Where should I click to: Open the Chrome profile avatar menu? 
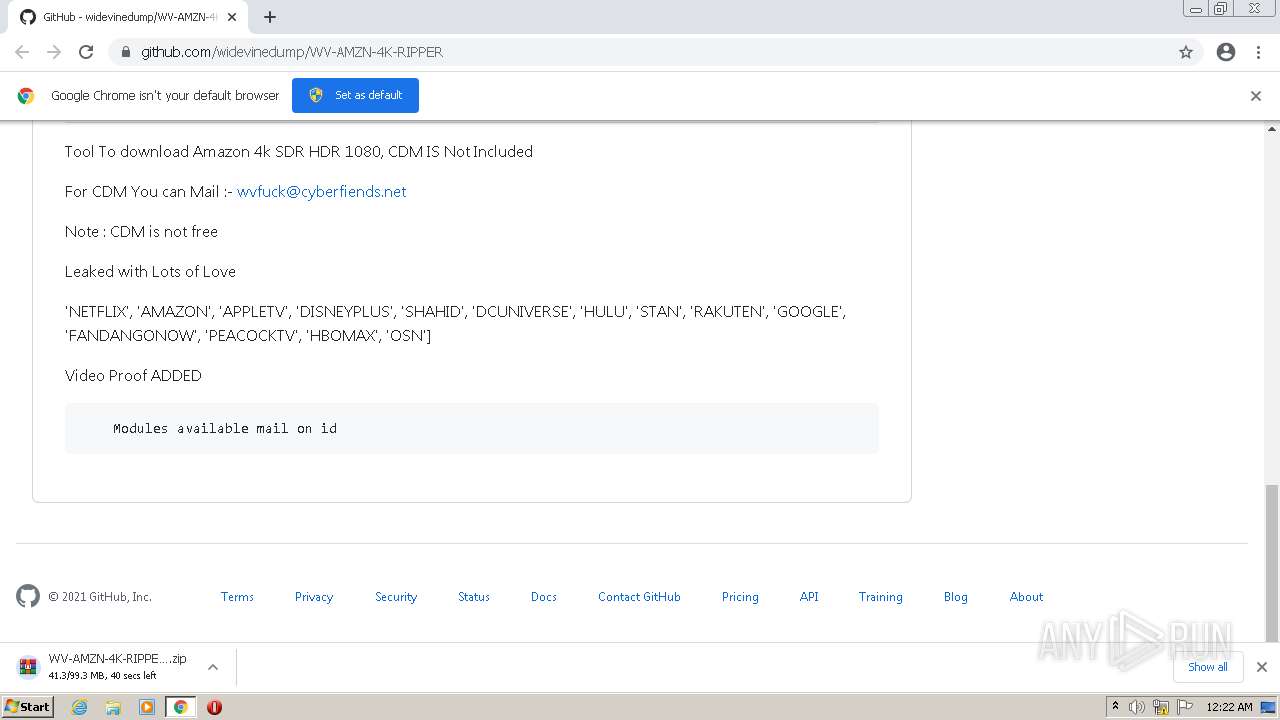pos(1226,52)
